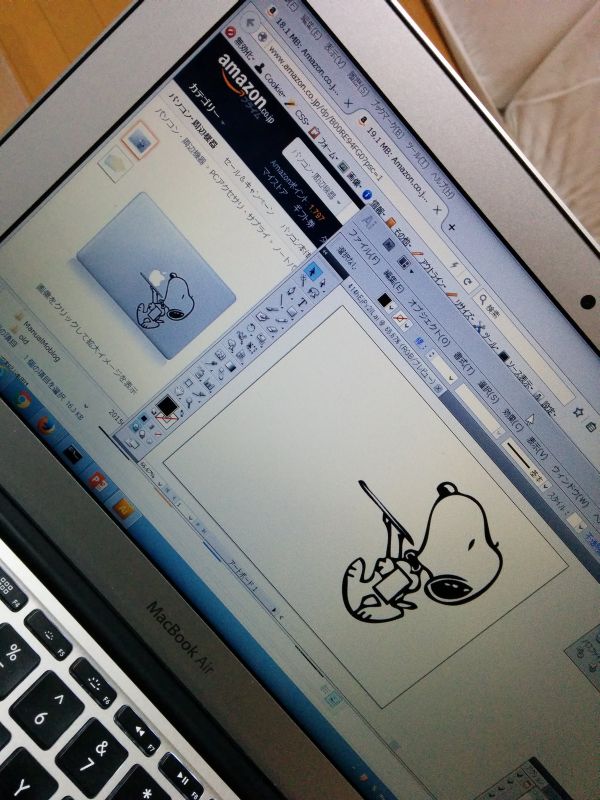Open stroke weight dropdown in Illustrator
This screenshot has height=800, width=600.
pyautogui.click(x=451, y=379)
